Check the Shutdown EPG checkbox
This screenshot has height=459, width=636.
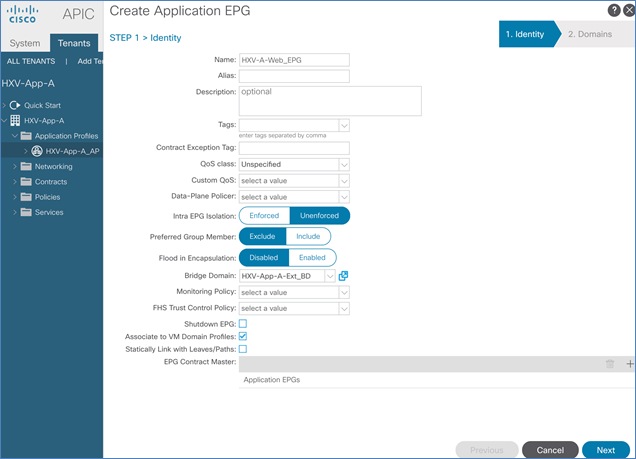243,324
